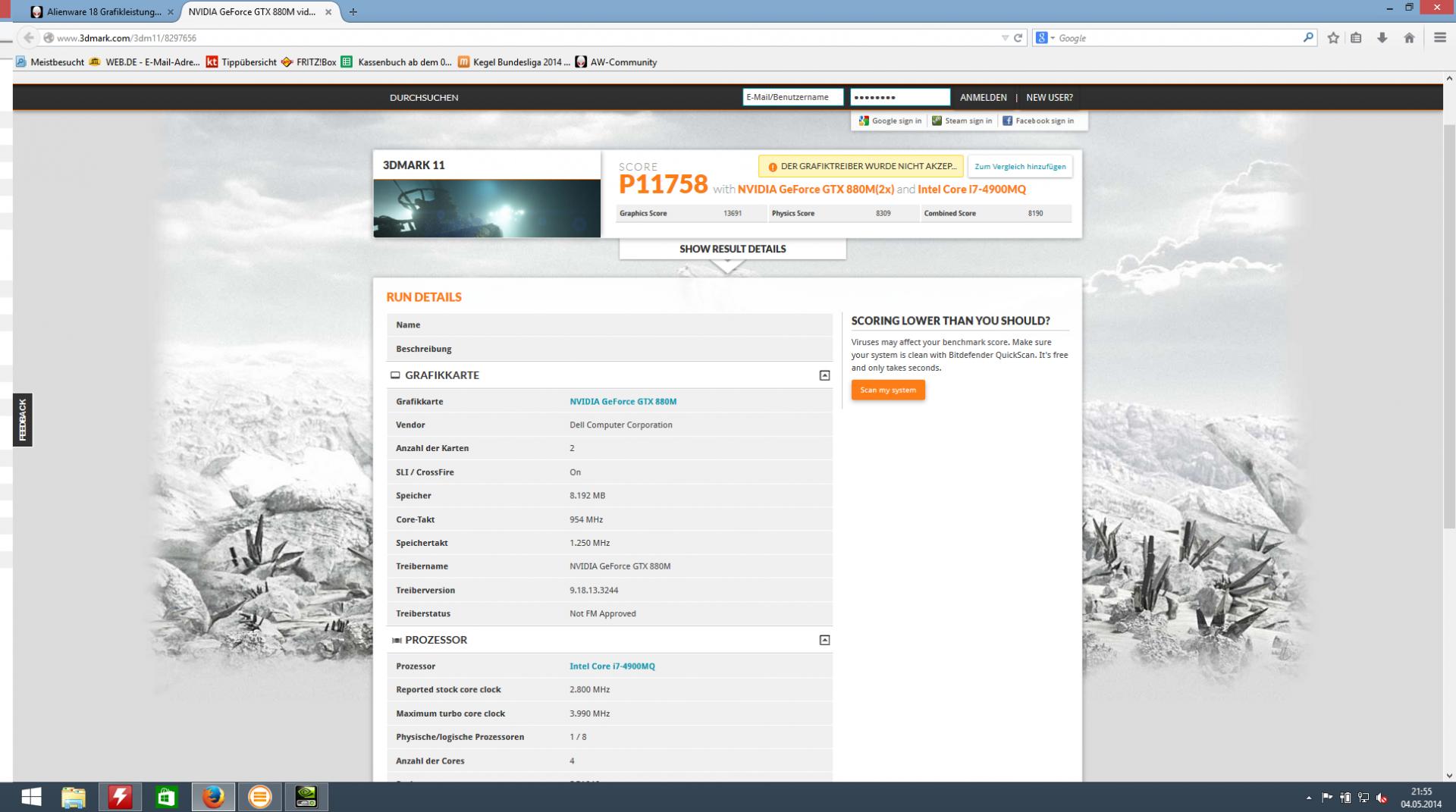The width and height of the screenshot is (1456, 812).
Task: Focus the password field
Action: pyautogui.click(x=900, y=97)
